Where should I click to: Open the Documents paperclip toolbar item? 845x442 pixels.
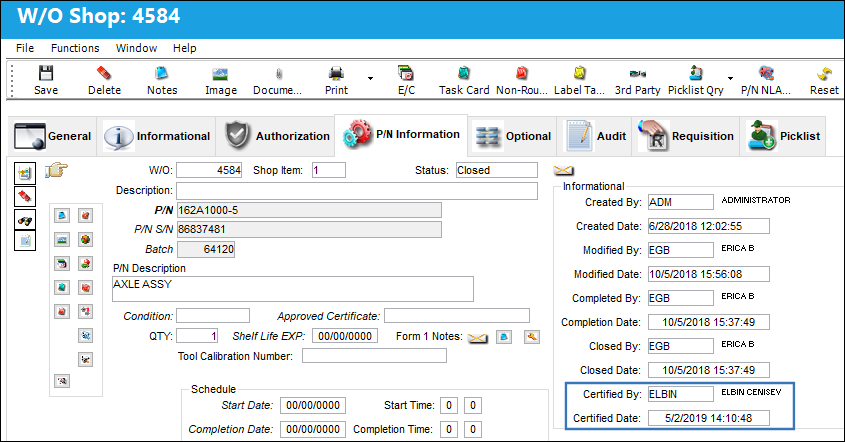278,80
